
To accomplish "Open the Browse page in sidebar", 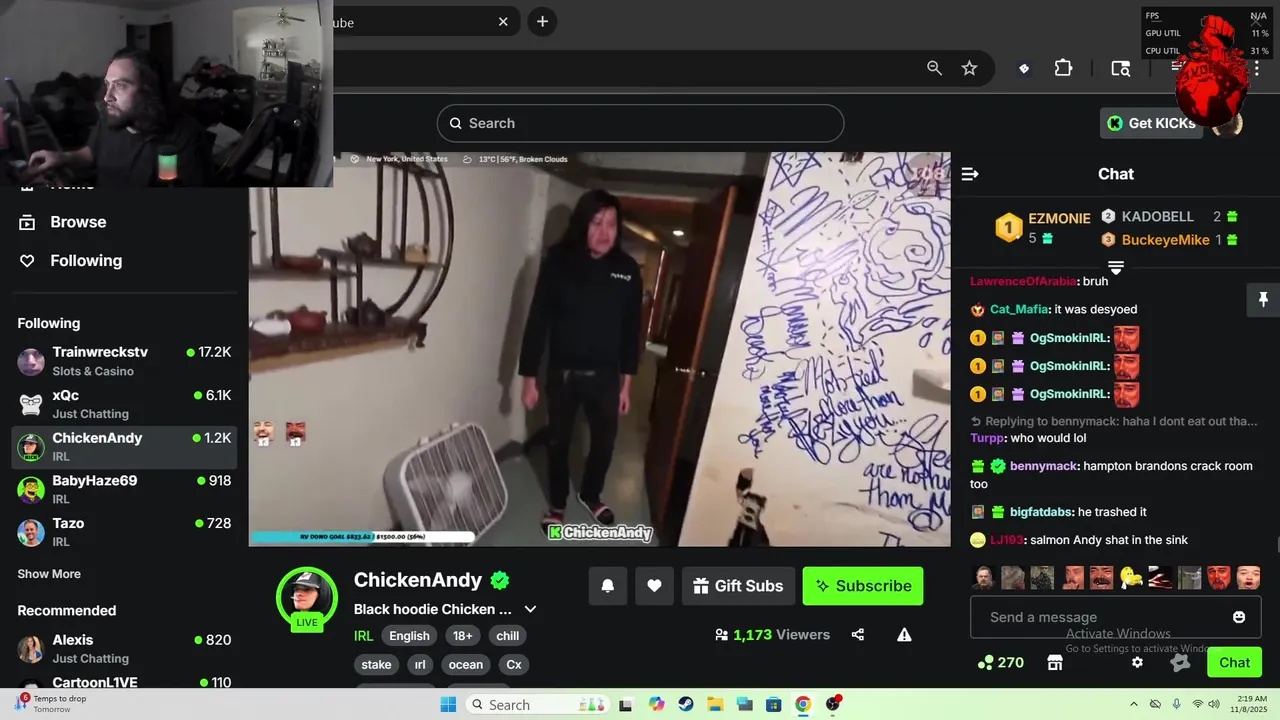I will coord(78,222).
